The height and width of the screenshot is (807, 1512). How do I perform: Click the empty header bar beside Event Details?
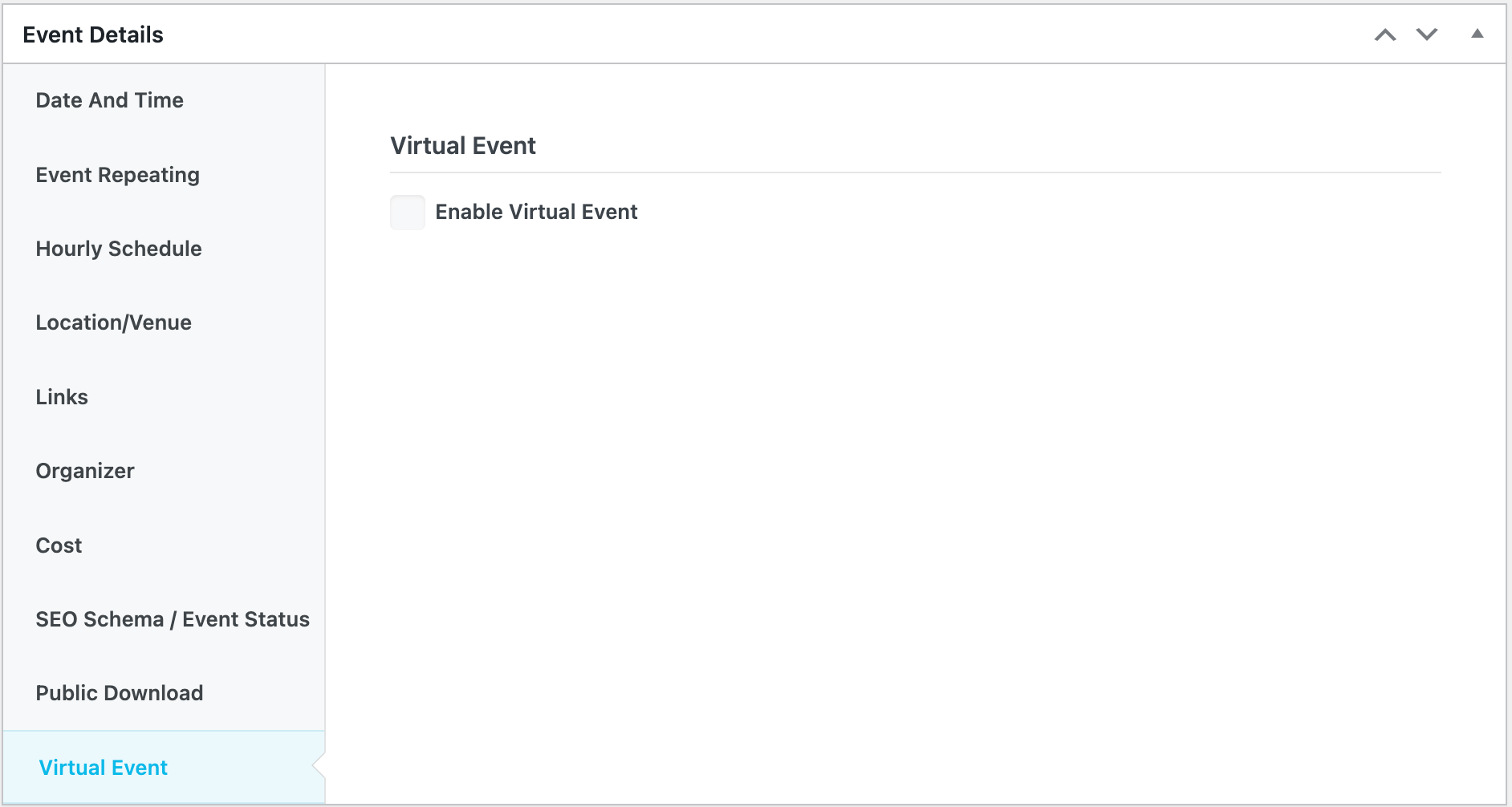(762, 34)
